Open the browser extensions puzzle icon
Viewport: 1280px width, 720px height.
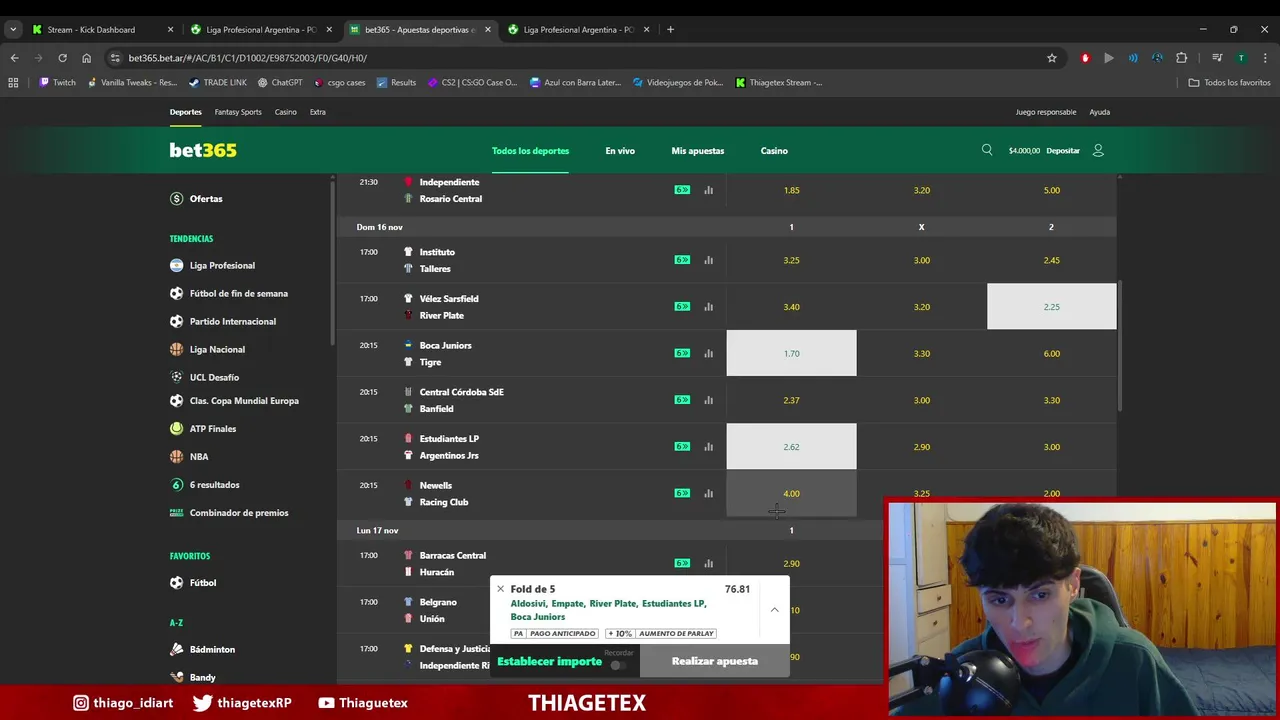coord(1181,58)
